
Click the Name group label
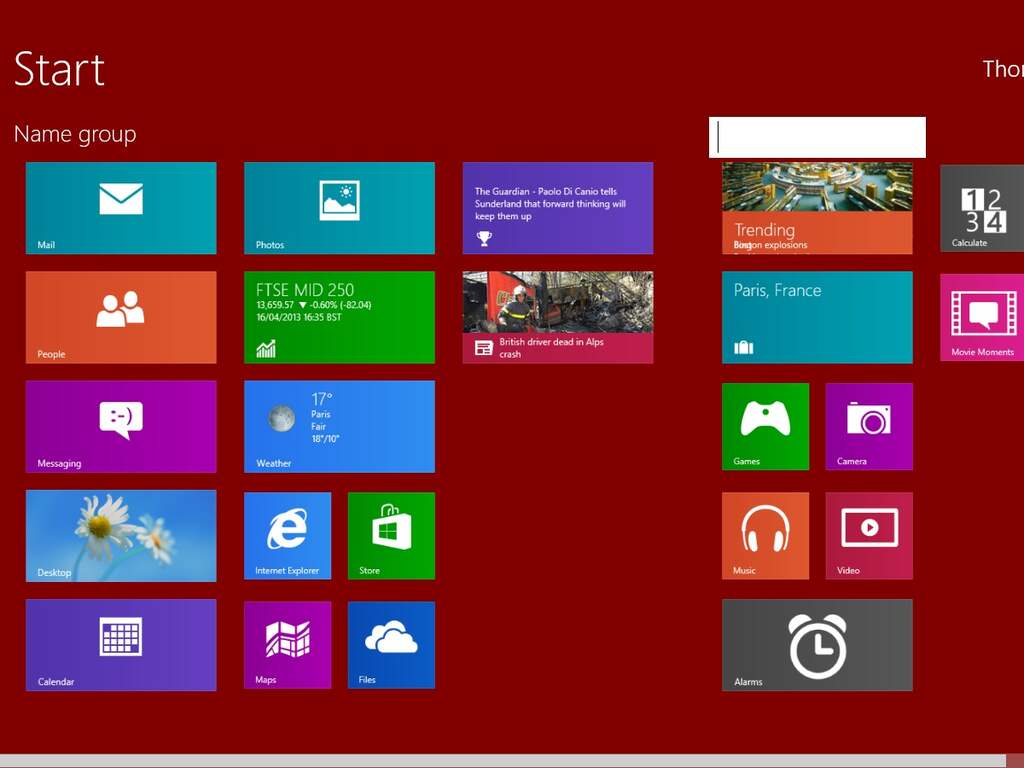75,134
